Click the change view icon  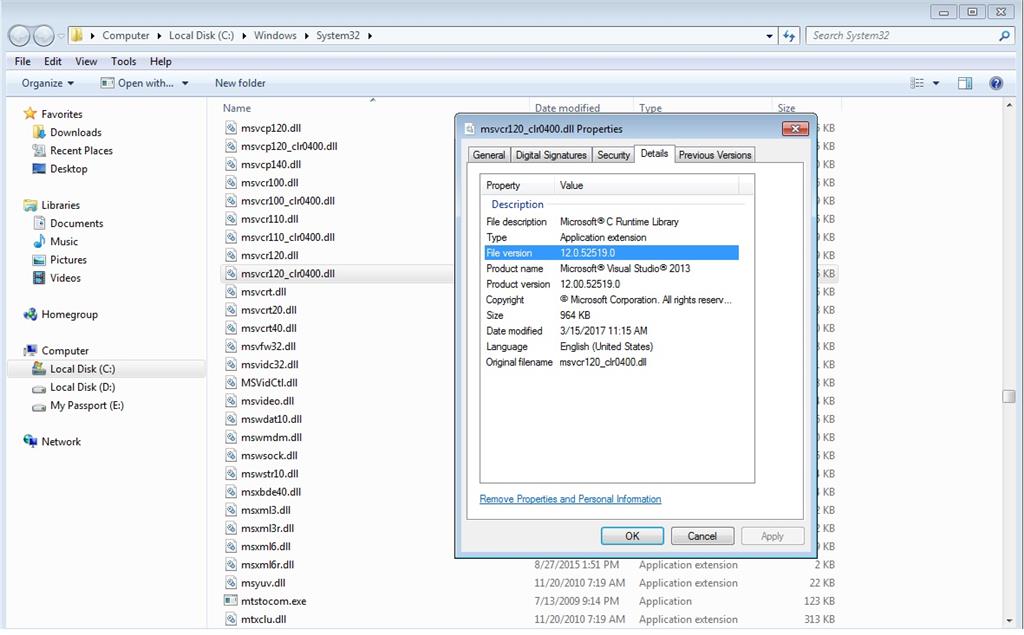click(x=917, y=83)
